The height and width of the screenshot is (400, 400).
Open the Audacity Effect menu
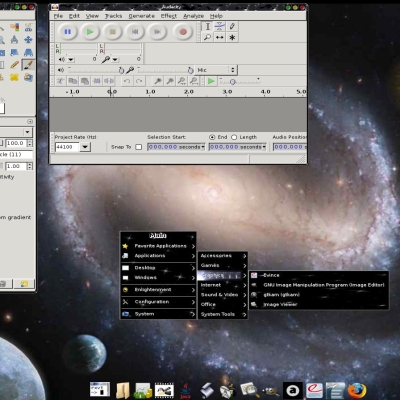click(169, 16)
